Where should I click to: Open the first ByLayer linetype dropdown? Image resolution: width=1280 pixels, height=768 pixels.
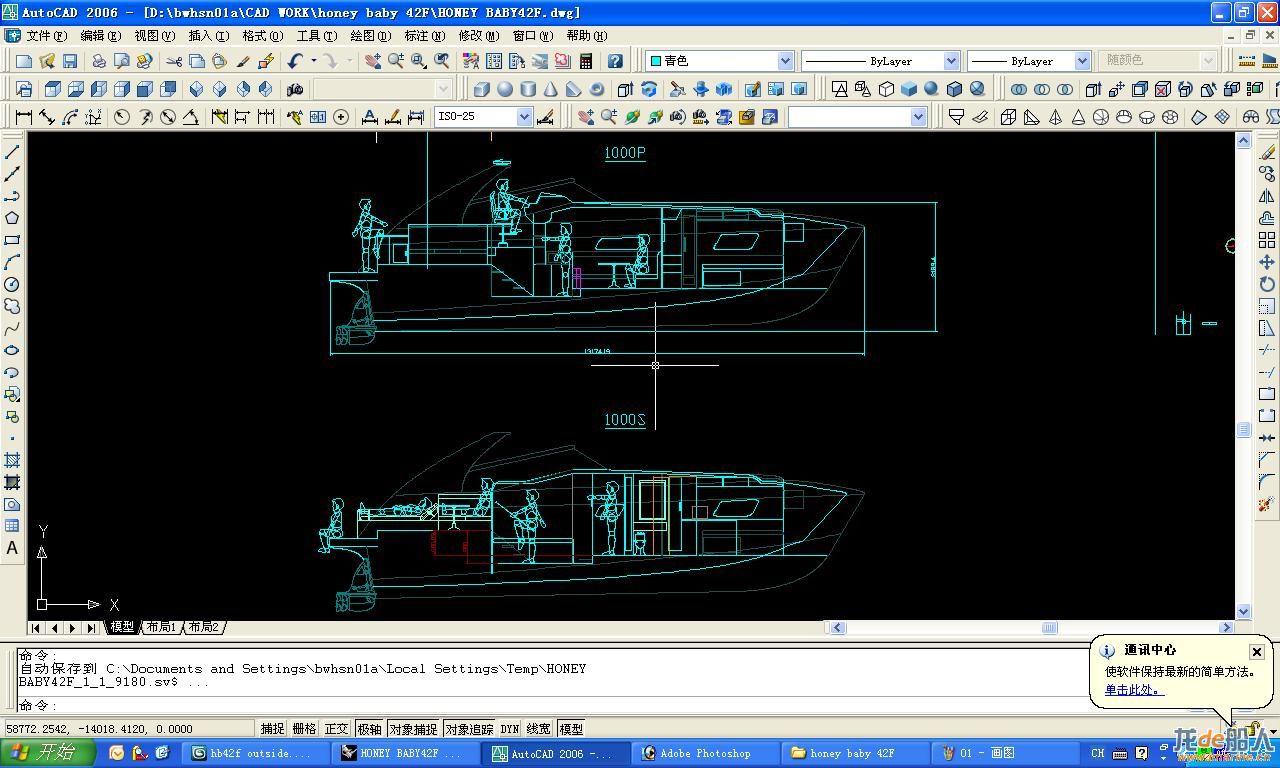point(951,61)
